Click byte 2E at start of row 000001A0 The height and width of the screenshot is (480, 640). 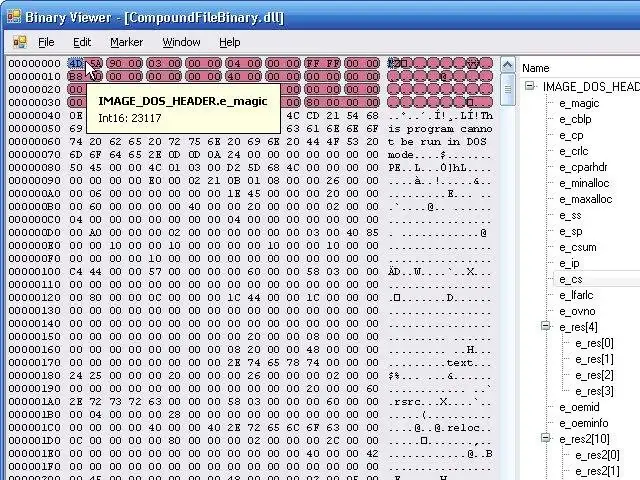point(76,402)
